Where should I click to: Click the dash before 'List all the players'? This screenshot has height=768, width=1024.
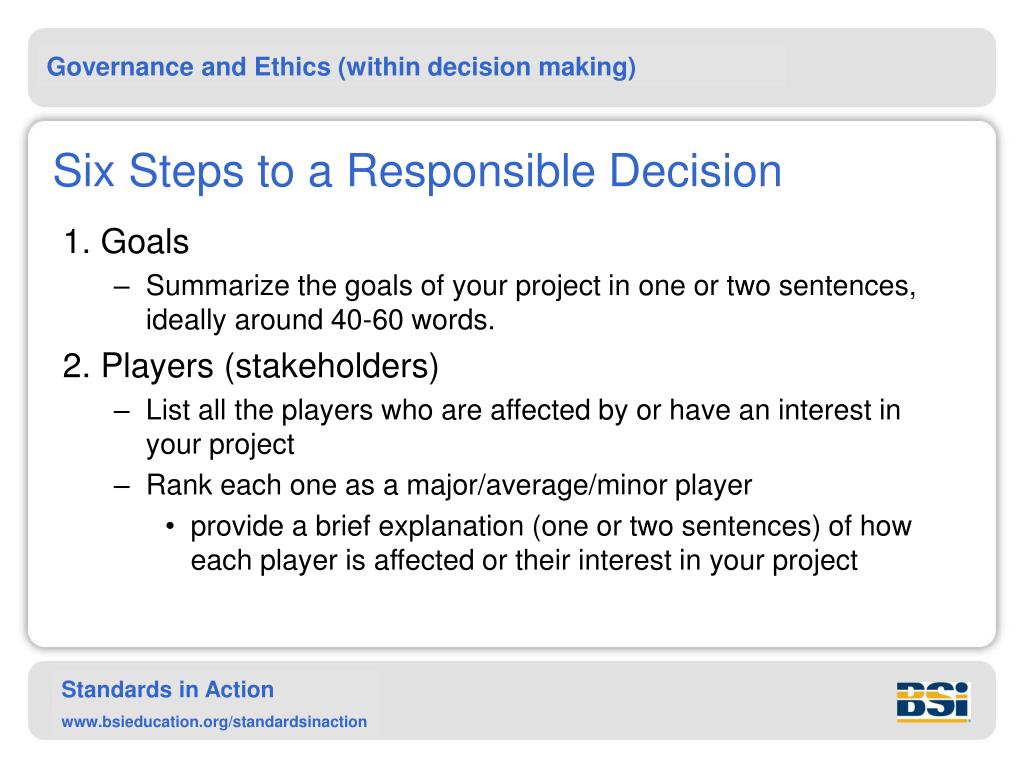tap(121, 411)
